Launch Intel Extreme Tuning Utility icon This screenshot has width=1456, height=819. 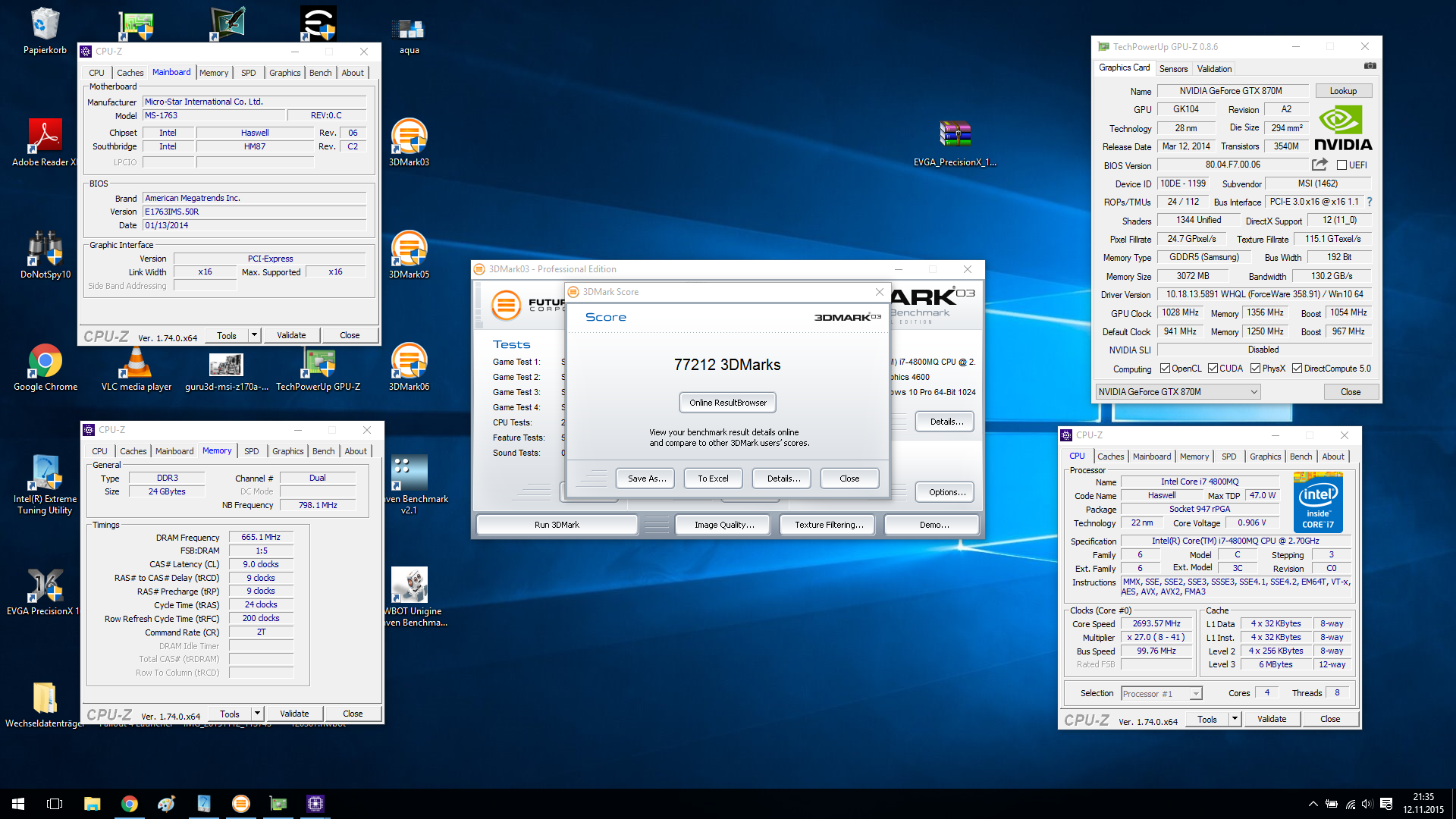click(x=45, y=485)
